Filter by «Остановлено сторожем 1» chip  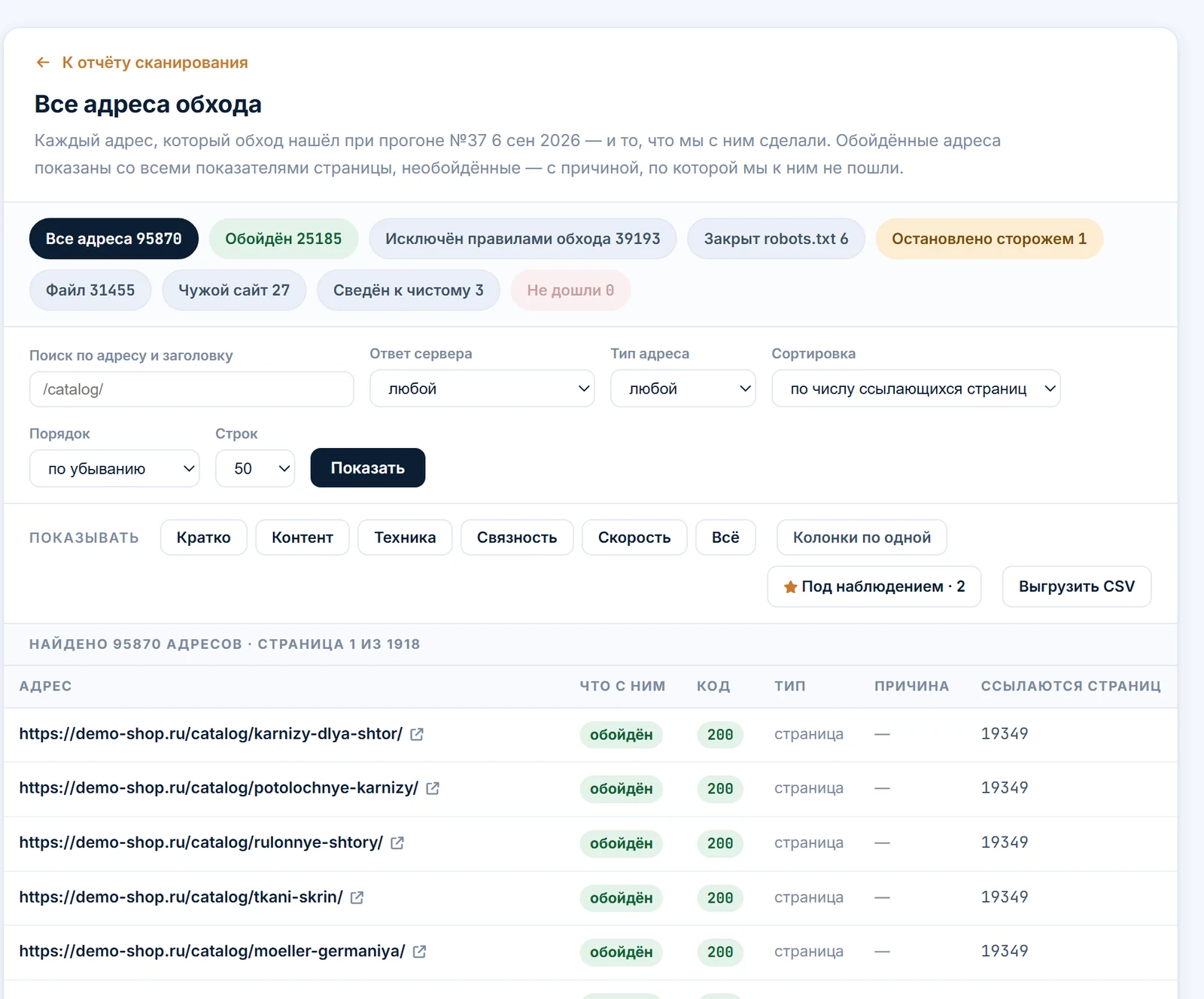click(x=990, y=239)
